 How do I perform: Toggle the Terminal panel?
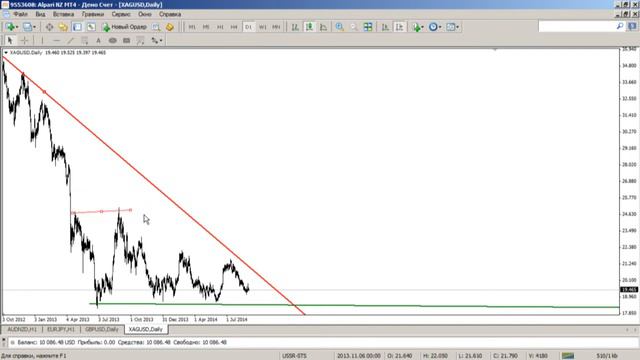91,27
